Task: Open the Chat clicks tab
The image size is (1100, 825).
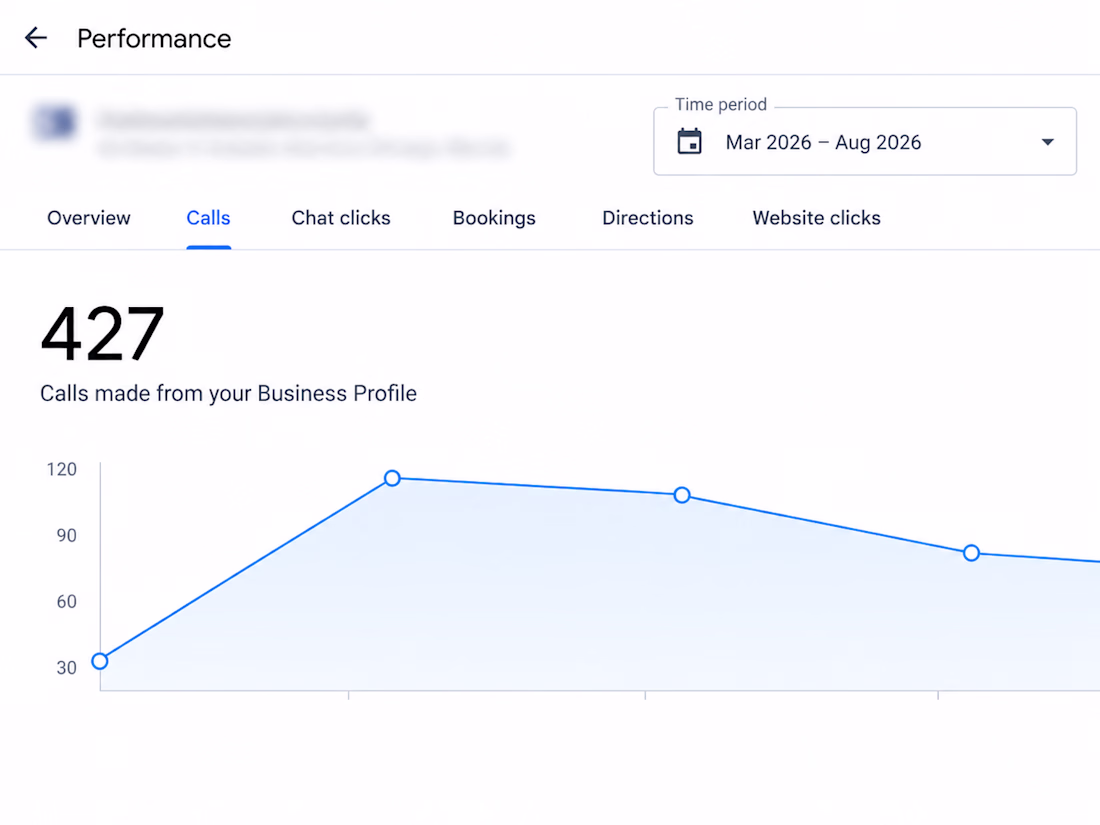Action: [341, 218]
